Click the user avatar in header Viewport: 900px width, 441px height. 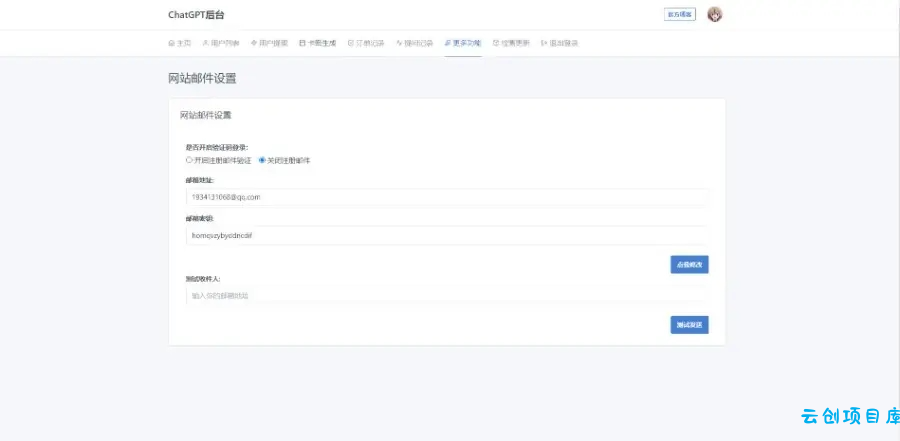coord(715,15)
